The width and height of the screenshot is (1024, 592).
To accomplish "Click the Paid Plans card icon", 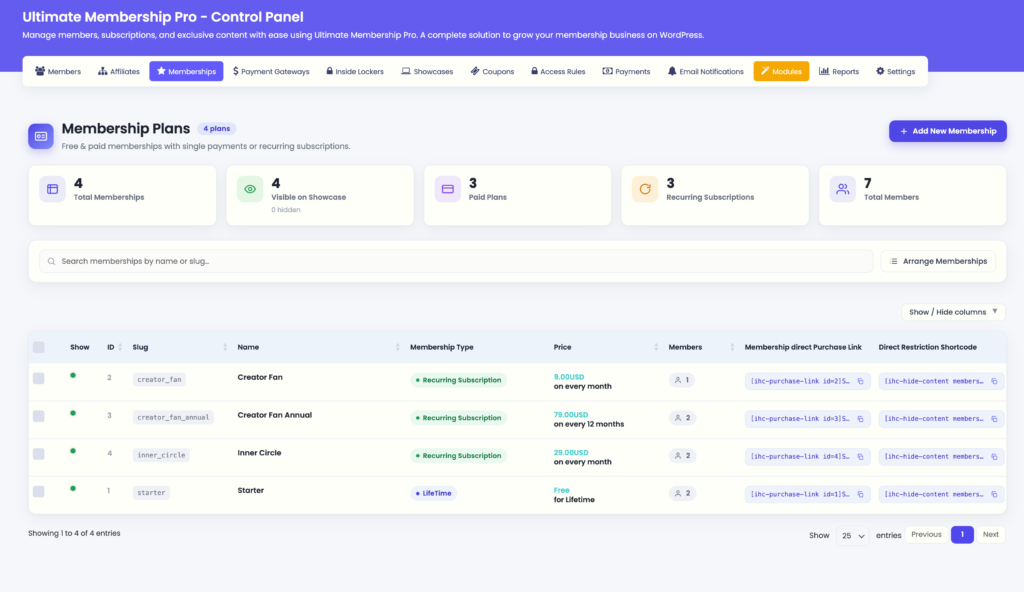I will [x=447, y=189].
